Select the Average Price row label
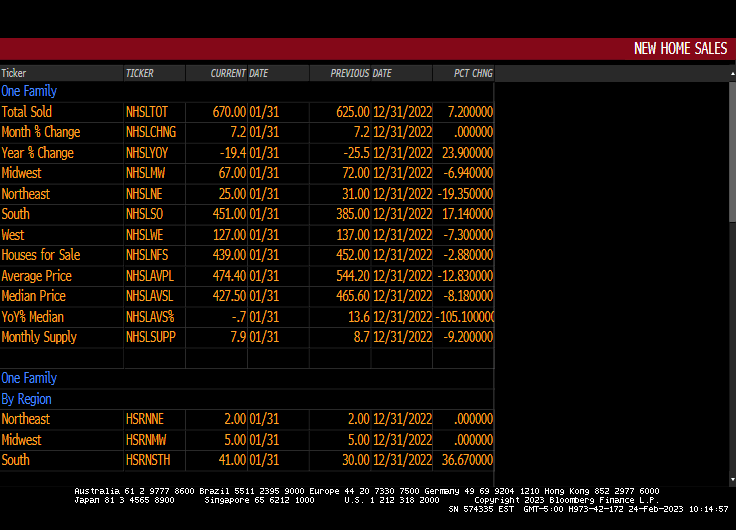Image resolution: width=736 pixels, height=530 pixels. [x=37, y=275]
